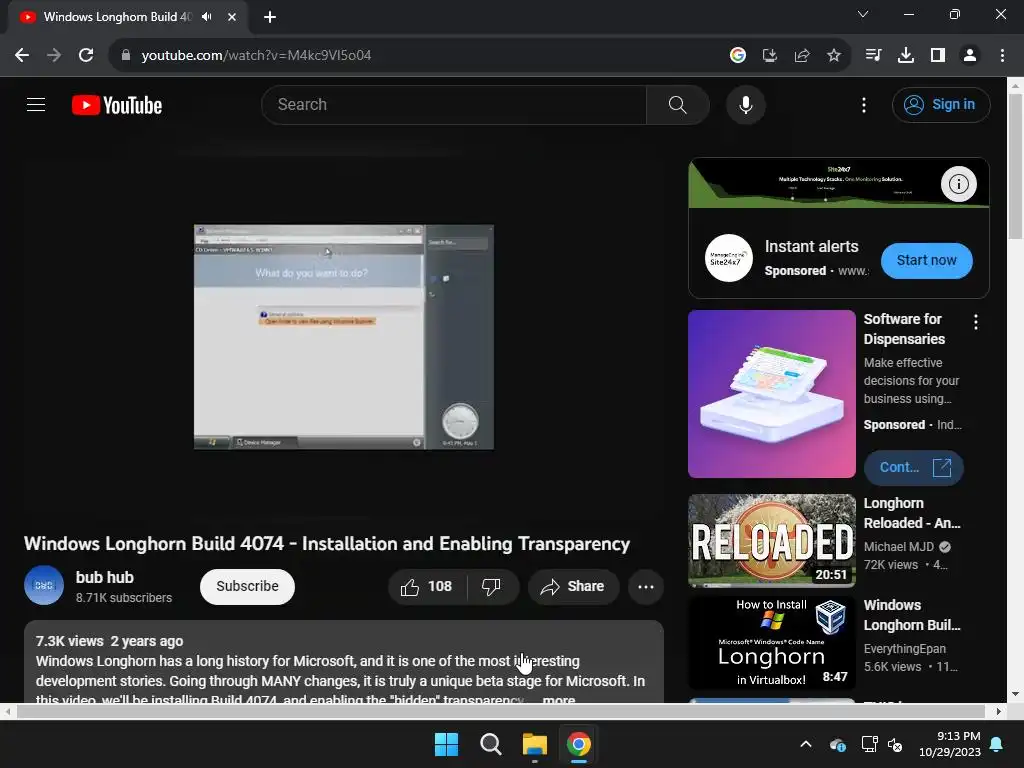1024x768 pixels.
Task: Open the Windows Longhorn Buil... video title
Action: (x=912, y=615)
